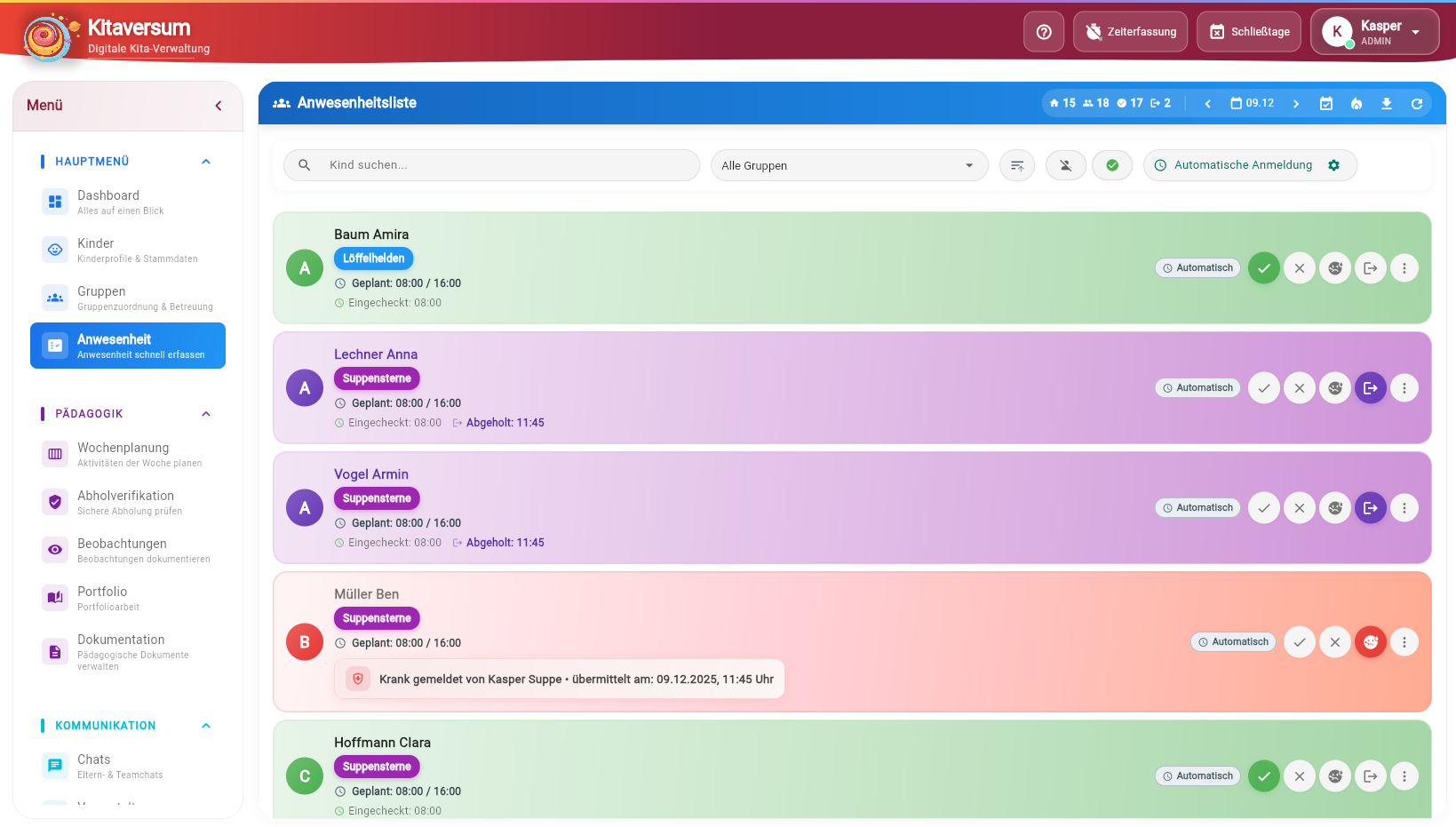This screenshot has height=827, width=1456.
Task: Open sort order filter icon
Action: click(1017, 166)
